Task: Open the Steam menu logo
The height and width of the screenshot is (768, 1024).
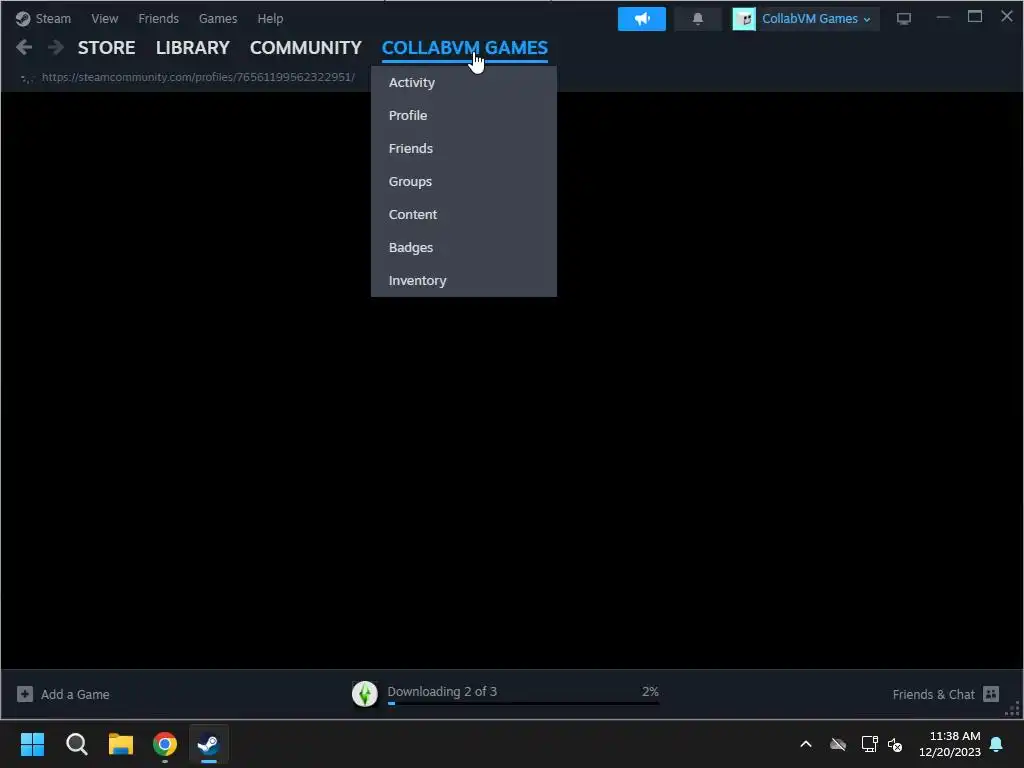Action: (x=23, y=19)
